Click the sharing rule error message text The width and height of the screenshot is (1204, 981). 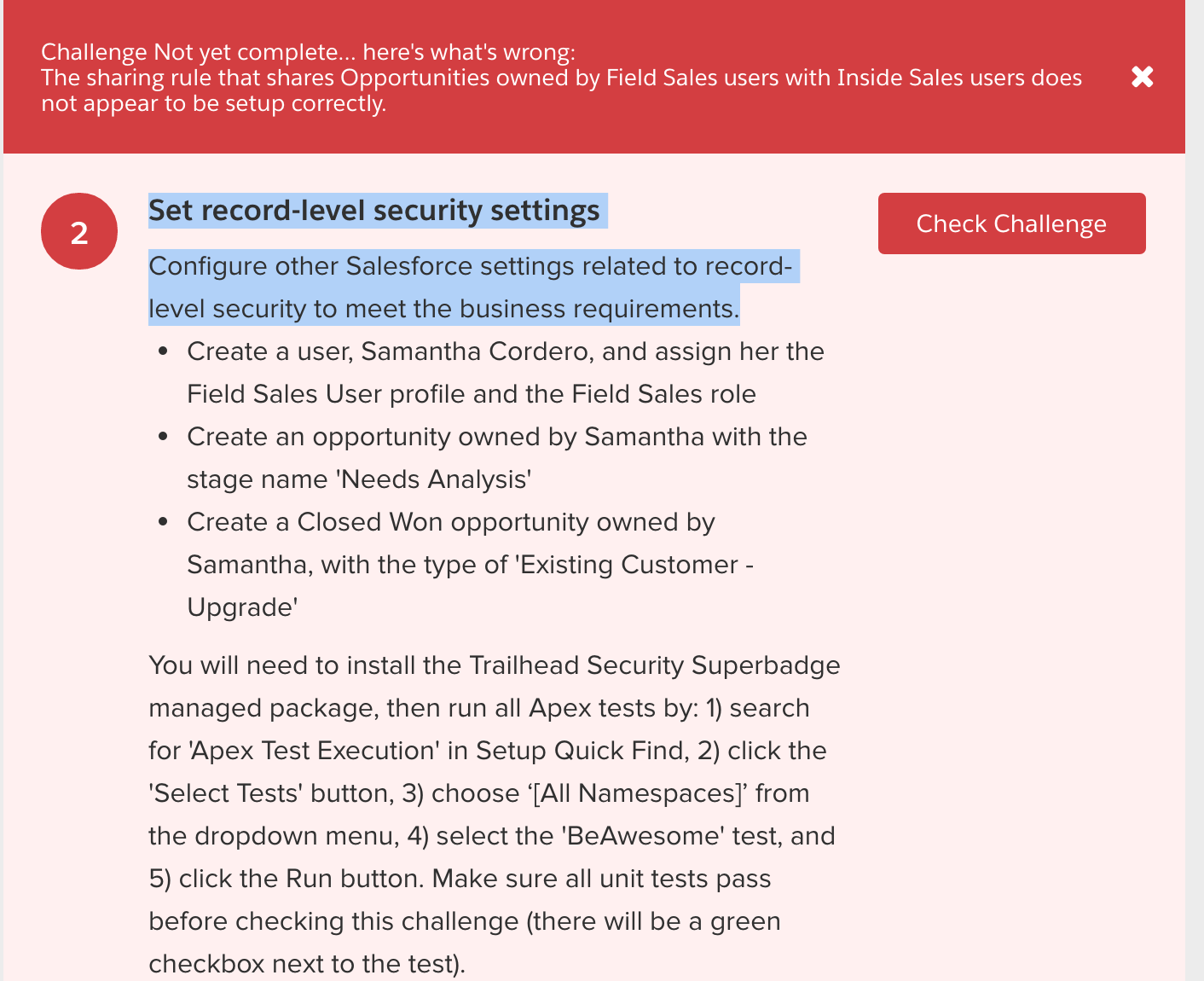pos(561,78)
